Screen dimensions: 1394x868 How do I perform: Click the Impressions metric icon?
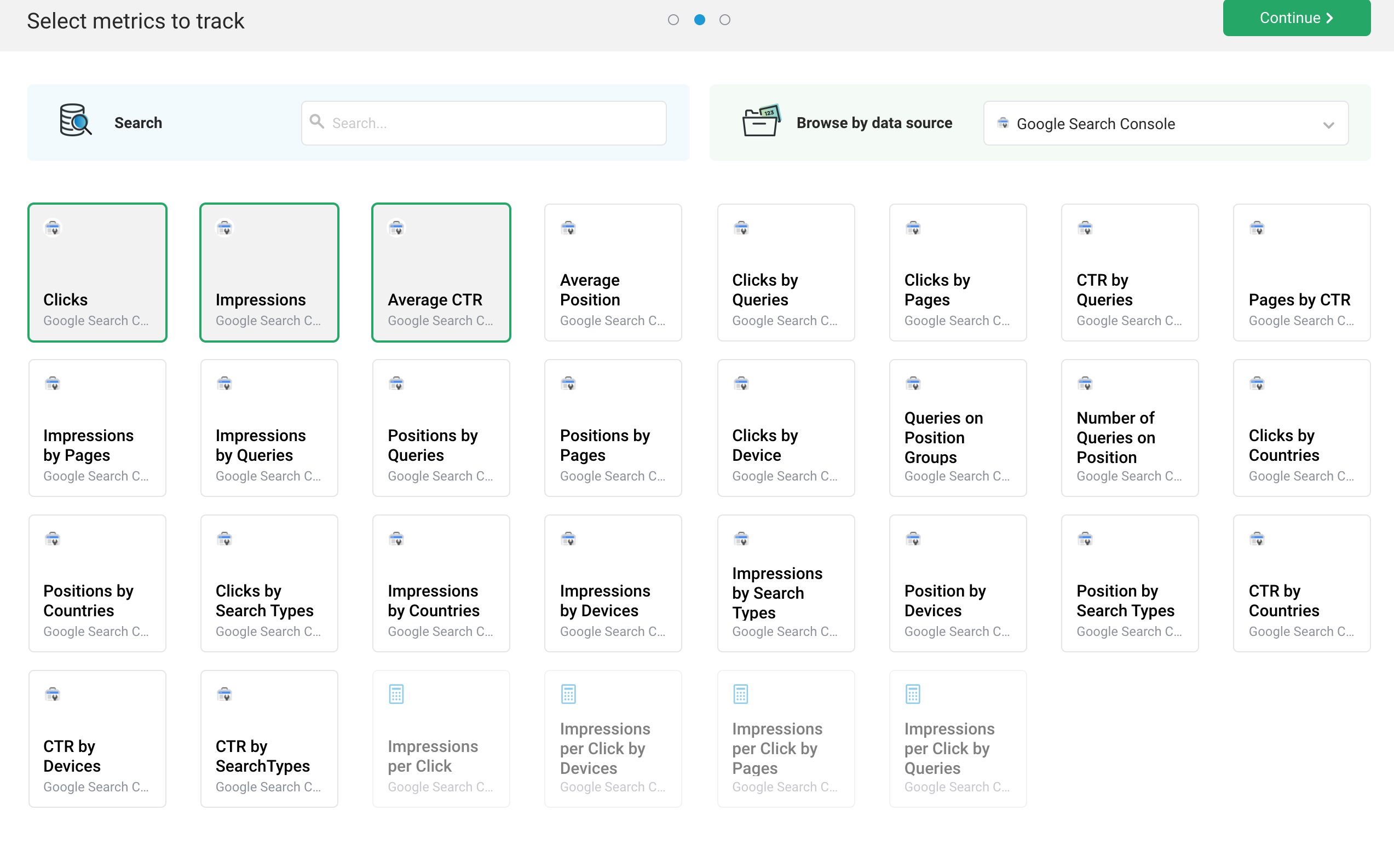tap(225, 228)
